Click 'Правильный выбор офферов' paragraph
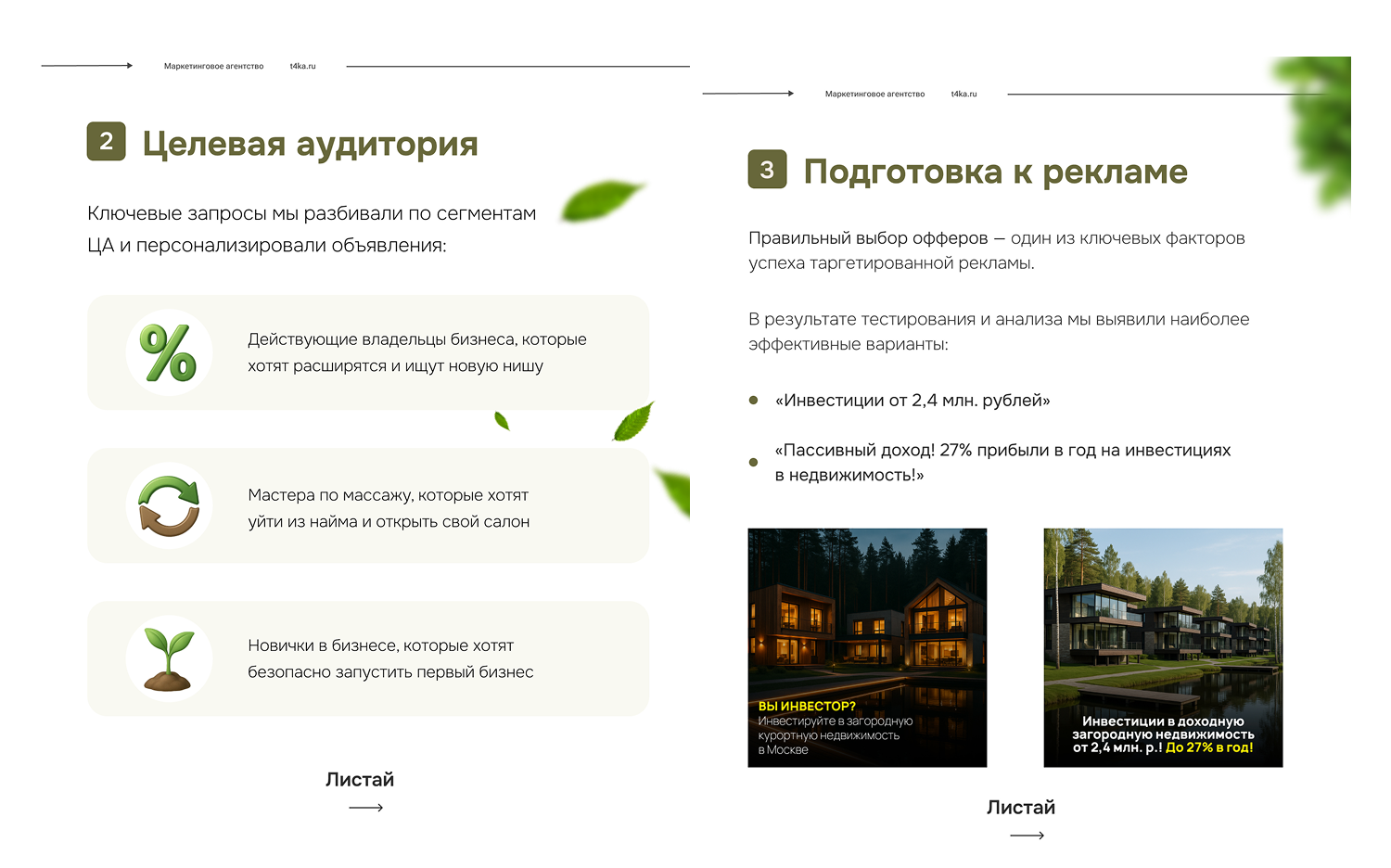1391x868 pixels. 997,250
